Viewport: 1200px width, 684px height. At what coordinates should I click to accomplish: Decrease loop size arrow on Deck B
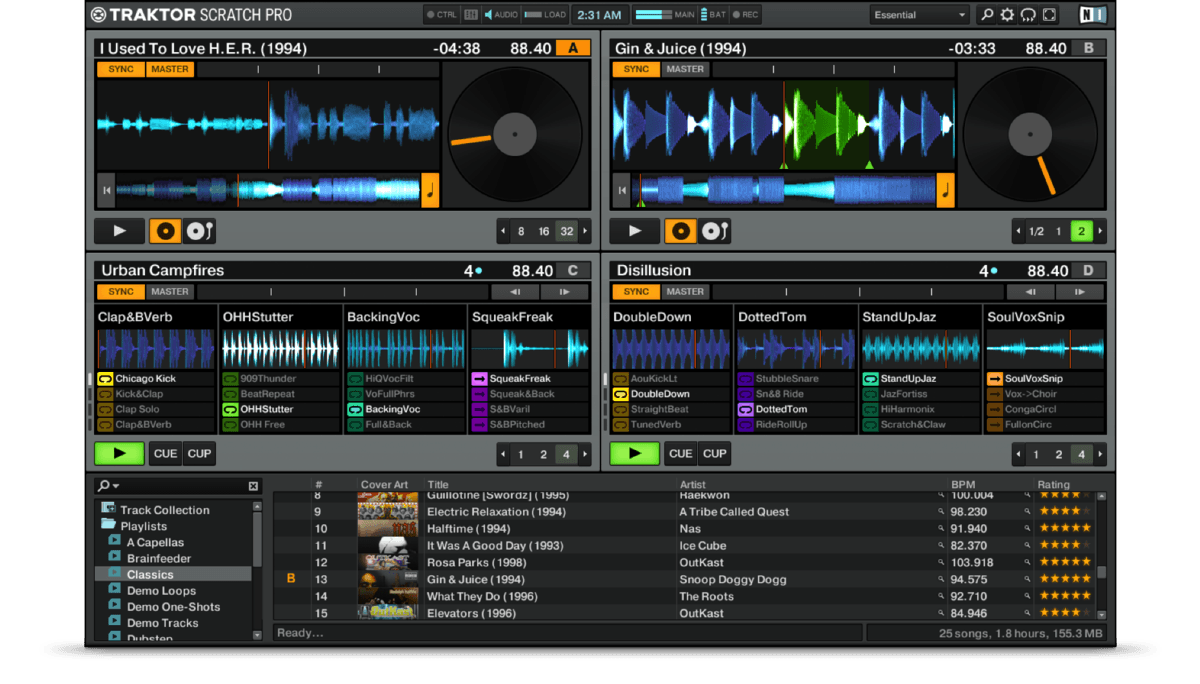click(x=1018, y=231)
